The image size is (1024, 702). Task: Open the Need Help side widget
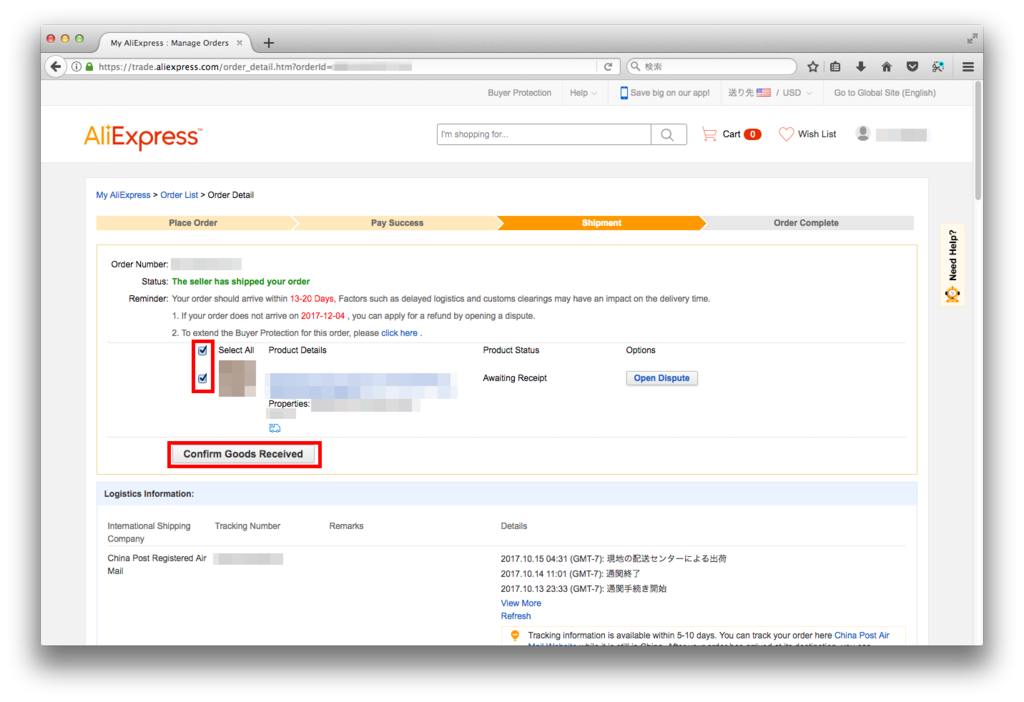[x=953, y=265]
